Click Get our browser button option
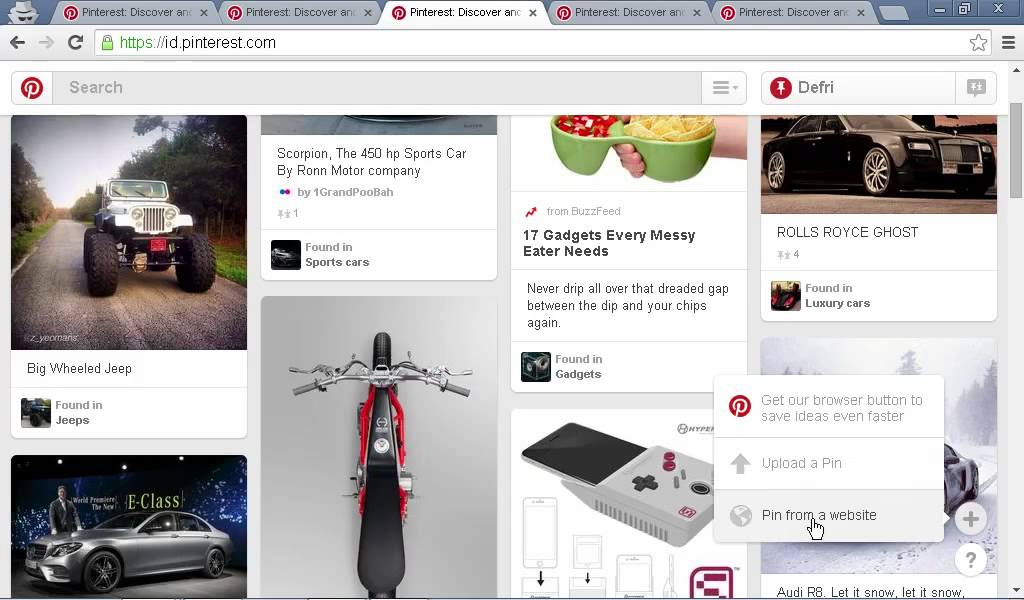 point(828,407)
